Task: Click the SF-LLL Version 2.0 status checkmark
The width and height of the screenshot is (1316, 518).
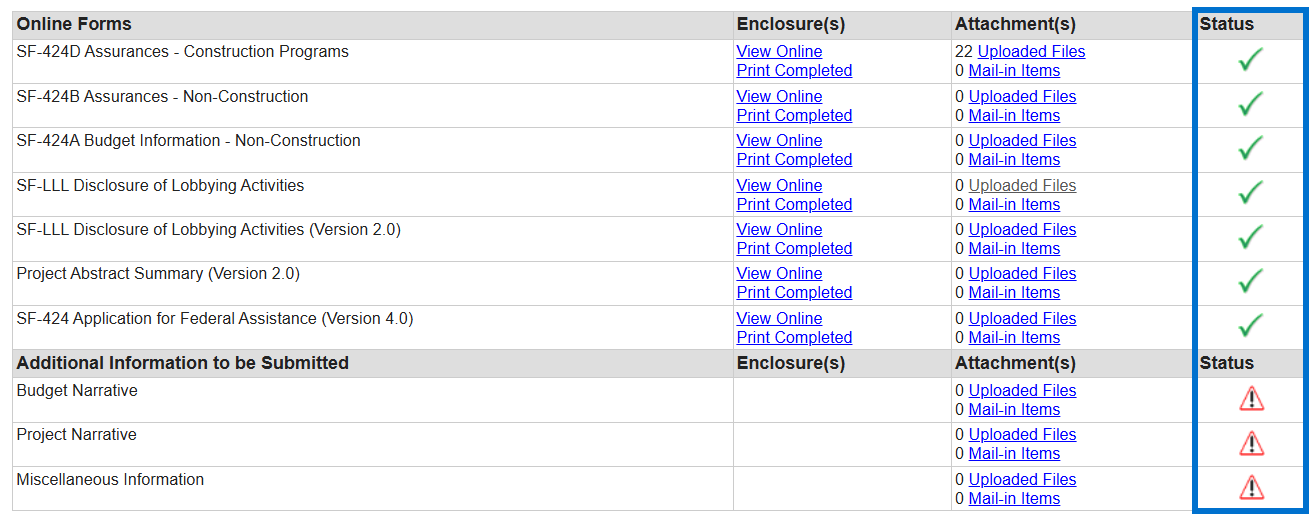Action: pyautogui.click(x=1250, y=238)
